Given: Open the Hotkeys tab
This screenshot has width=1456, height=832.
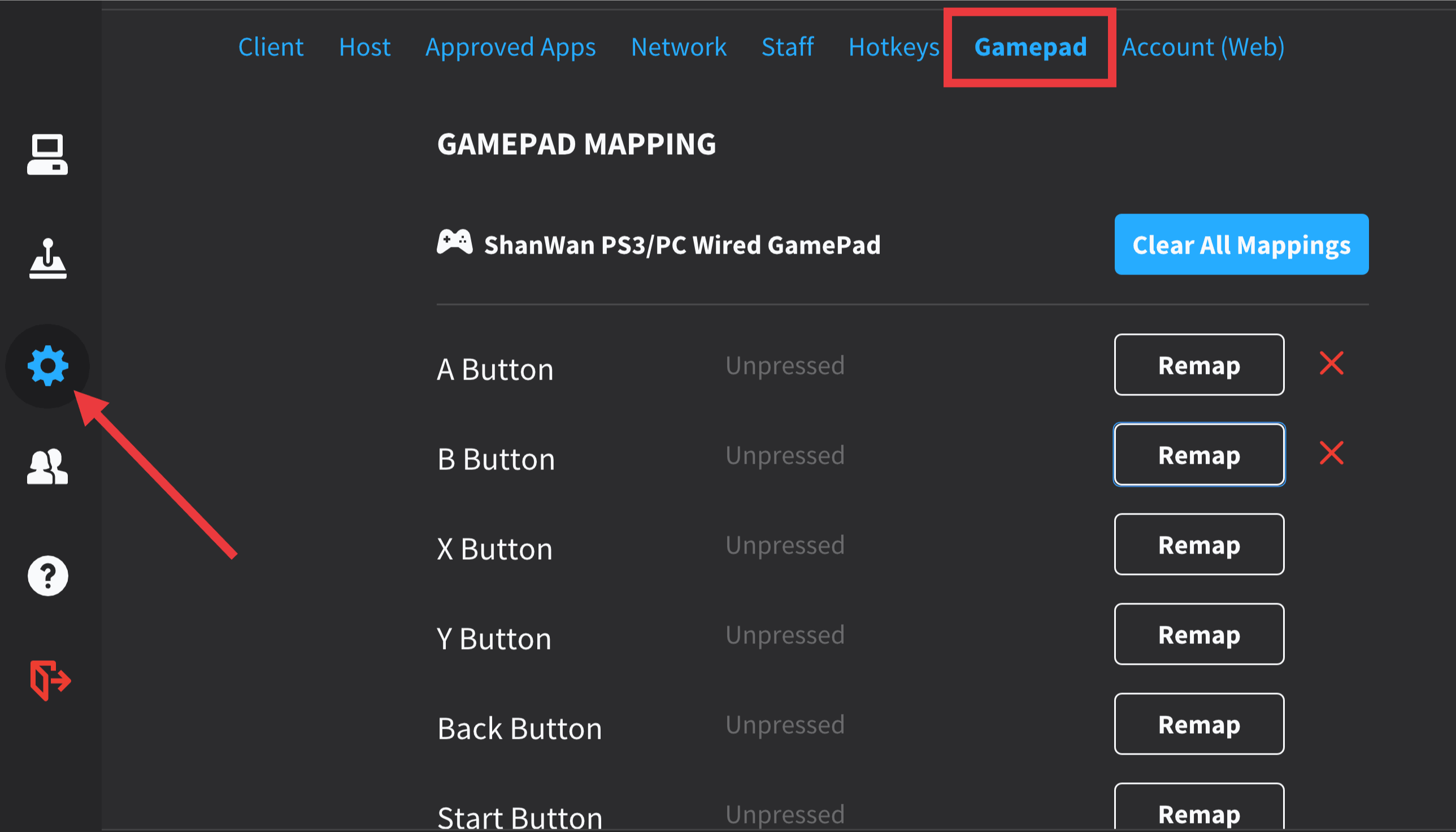Looking at the screenshot, I should (x=894, y=47).
